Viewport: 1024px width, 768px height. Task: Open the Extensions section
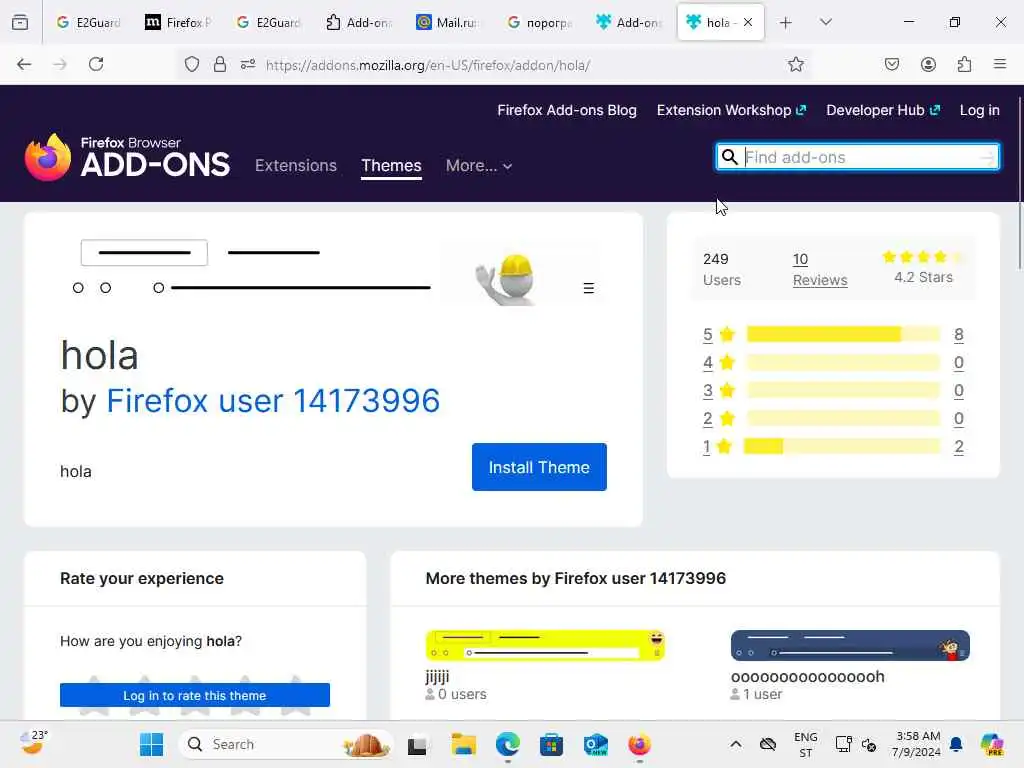coord(296,165)
